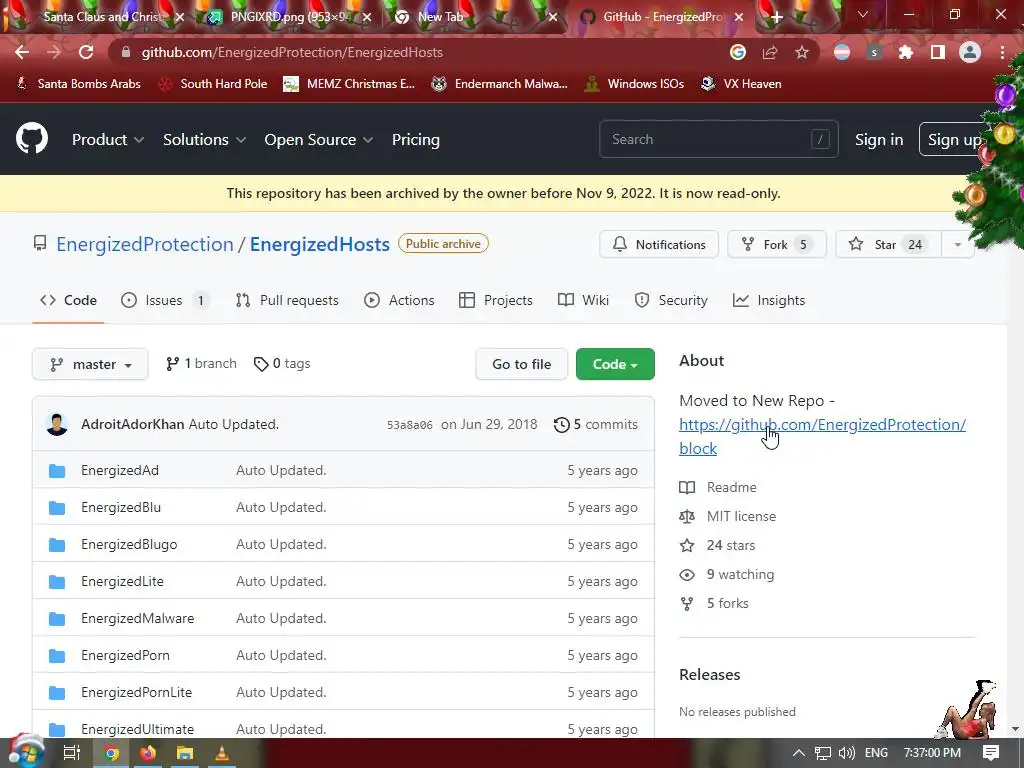Click the Sign in link
1024x768 pixels.
pyautogui.click(x=879, y=140)
